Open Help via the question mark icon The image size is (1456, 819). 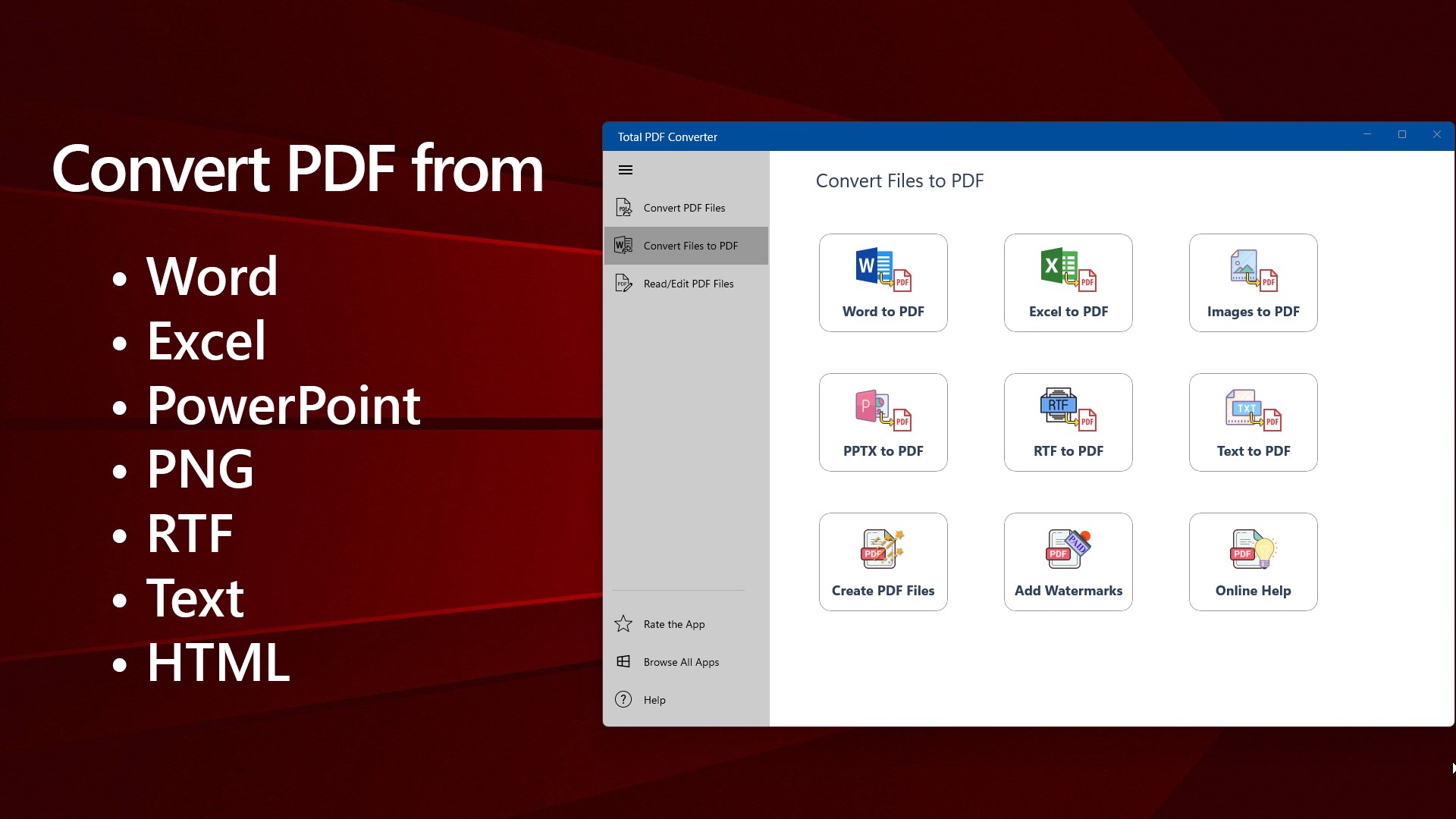[x=623, y=699]
